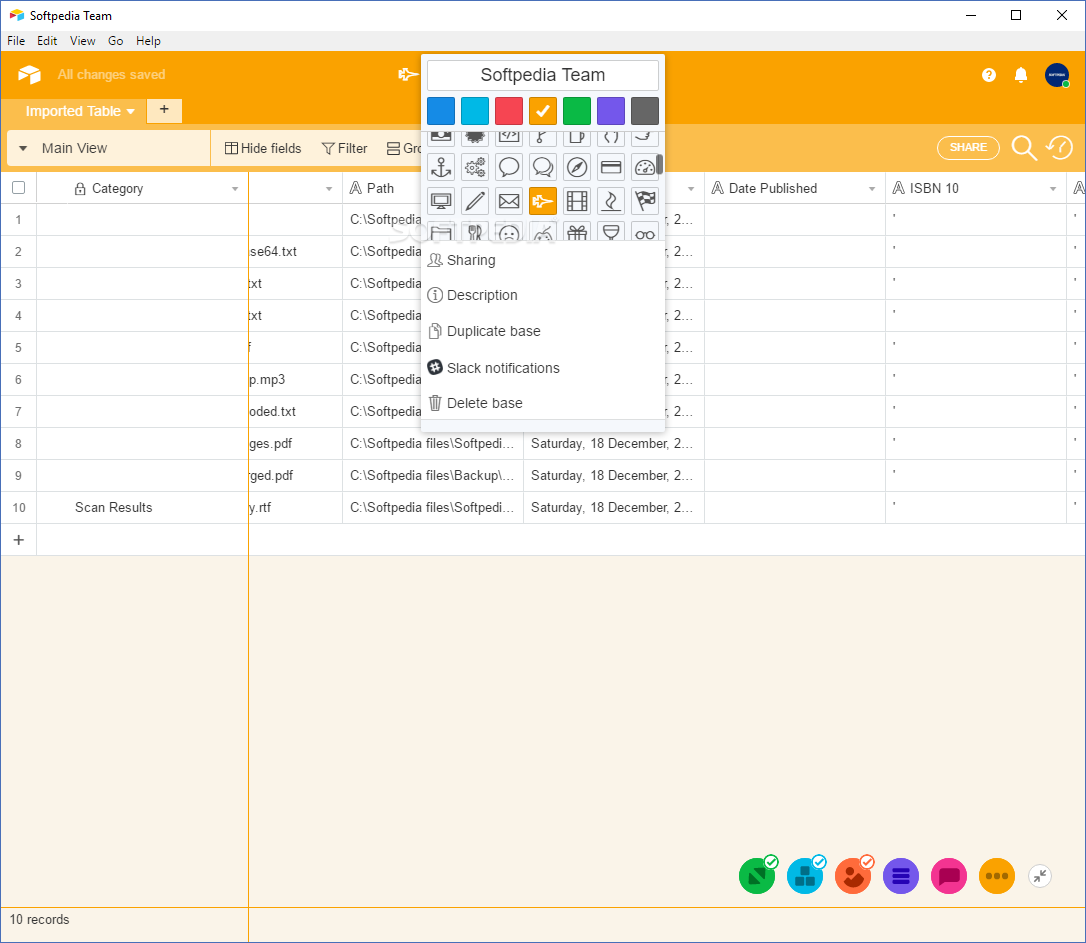The width and height of the screenshot is (1086, 943).
Task: Open the Go menu
Action: pos(116,41)
